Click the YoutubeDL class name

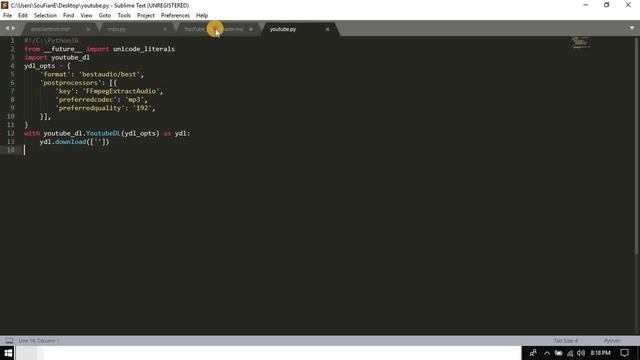tap(103, 133)
